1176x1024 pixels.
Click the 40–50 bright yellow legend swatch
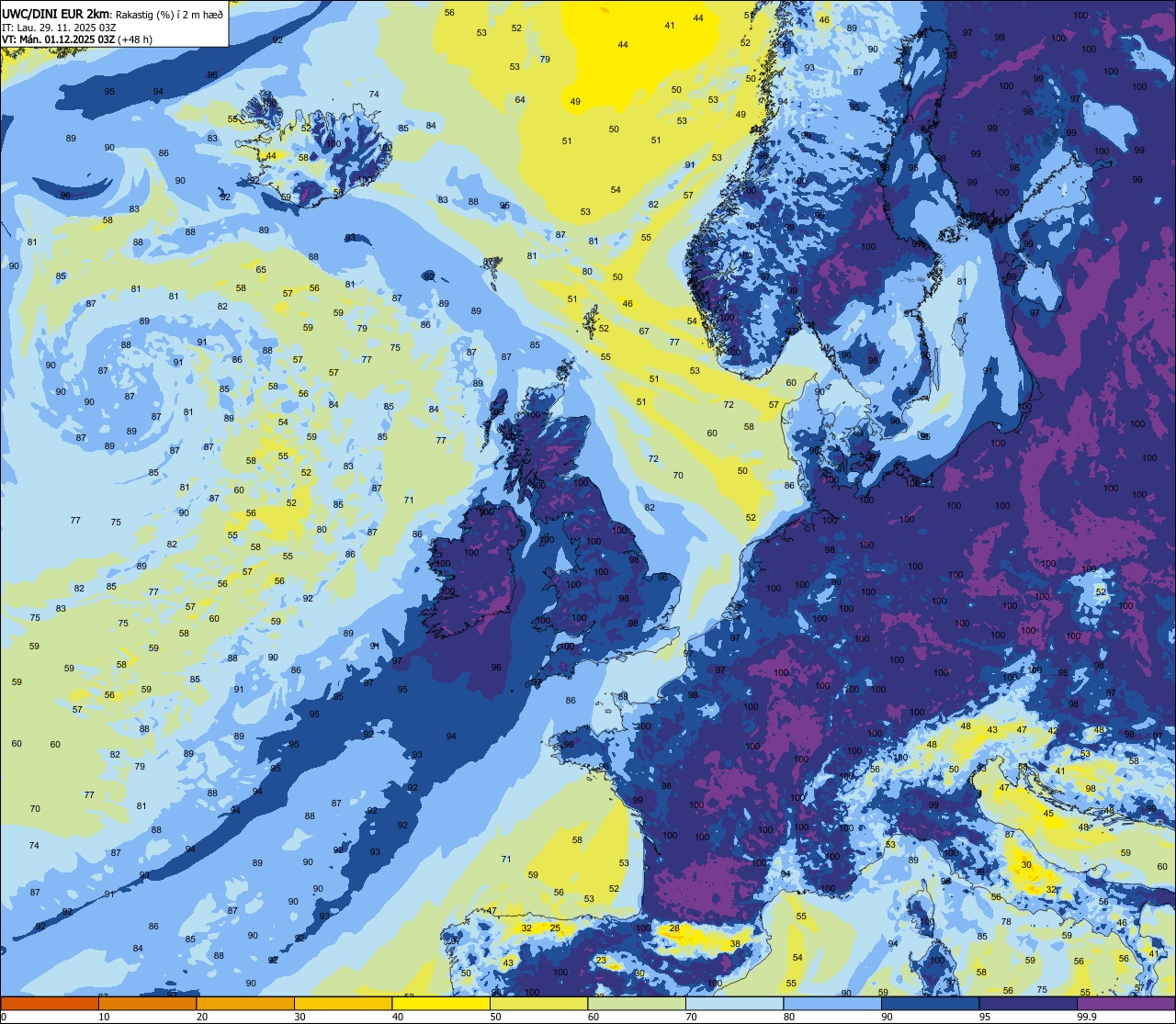coord(441,1004)
